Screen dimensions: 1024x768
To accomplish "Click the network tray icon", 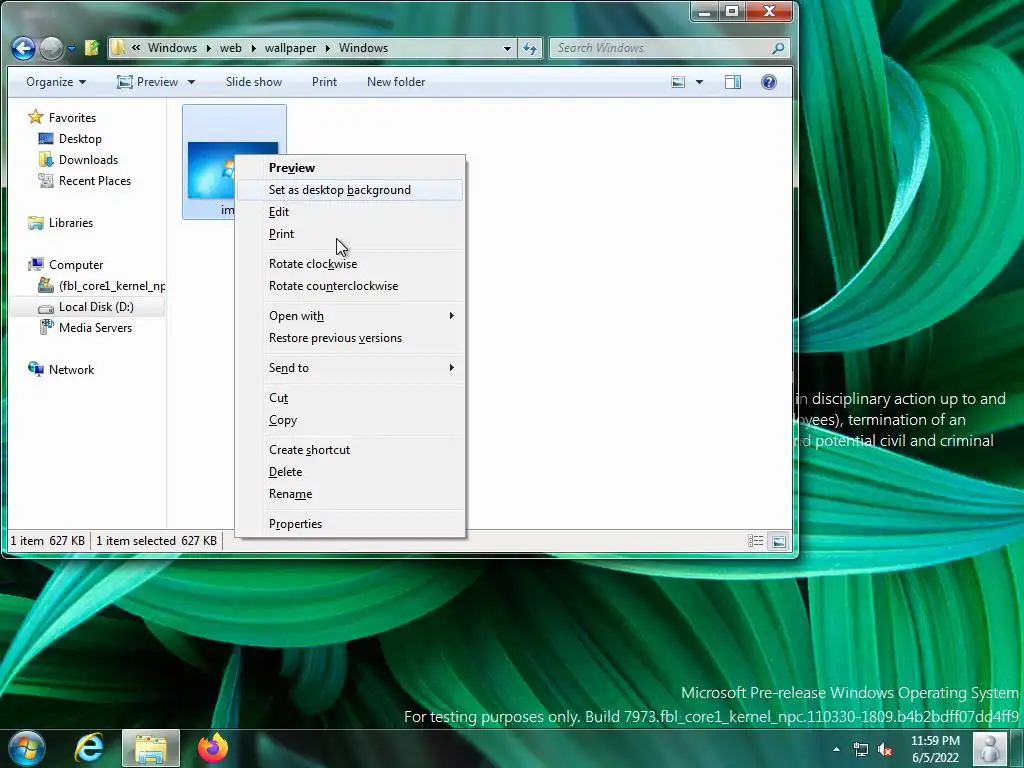I will point(861,750).
